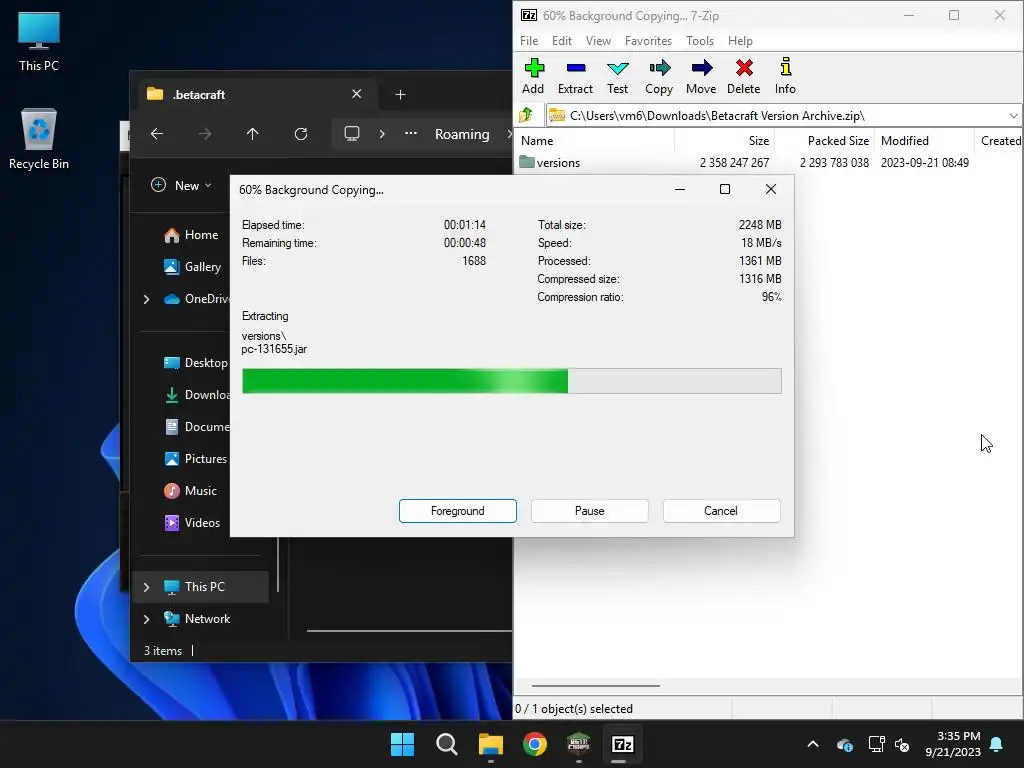Viewport: 1024px width, 768px height.
Task: Select the versions folder row in 7-Zip
Action: pyautogui.click(x=744, y=163)
